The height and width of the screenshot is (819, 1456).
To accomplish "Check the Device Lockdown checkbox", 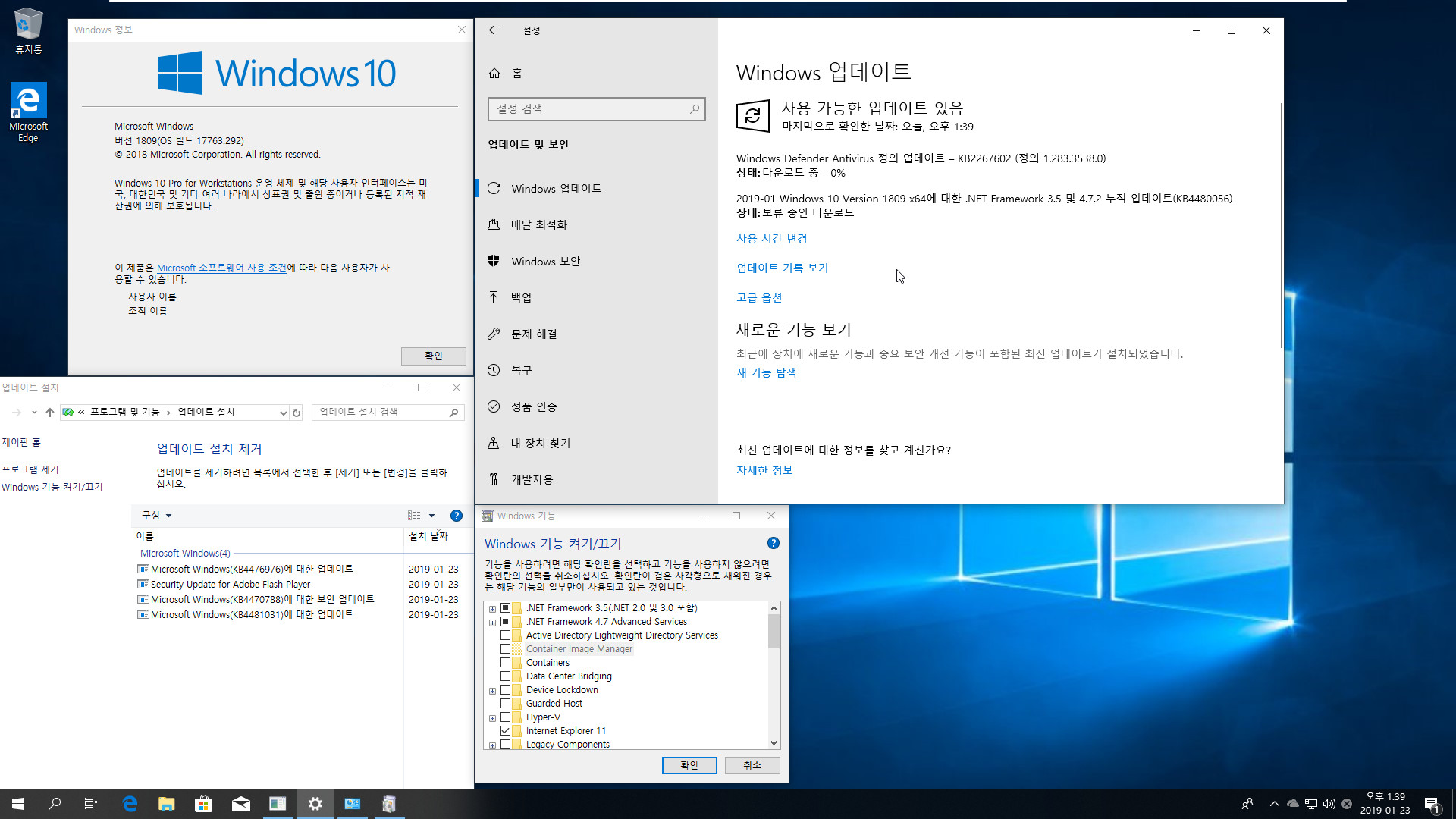I will (x=505, y=690).
